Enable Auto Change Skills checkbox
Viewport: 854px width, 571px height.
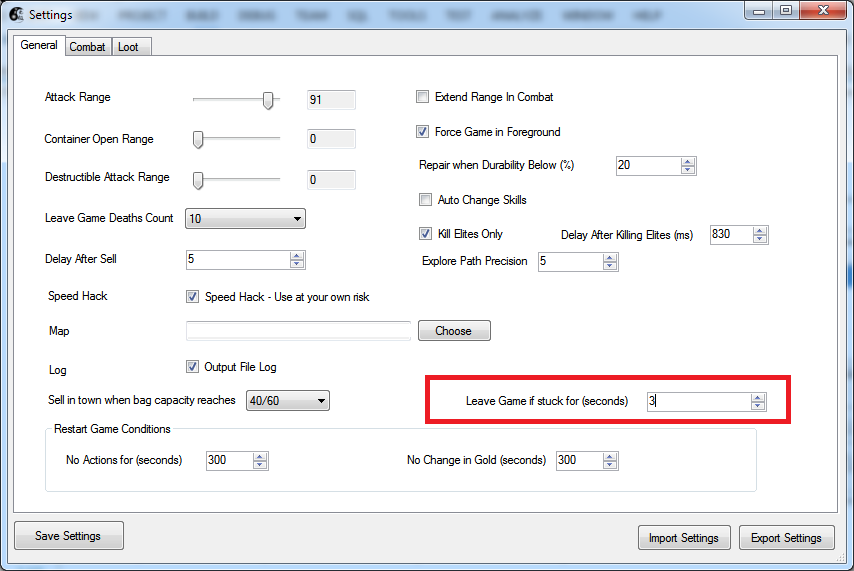(x=425, y=200)
